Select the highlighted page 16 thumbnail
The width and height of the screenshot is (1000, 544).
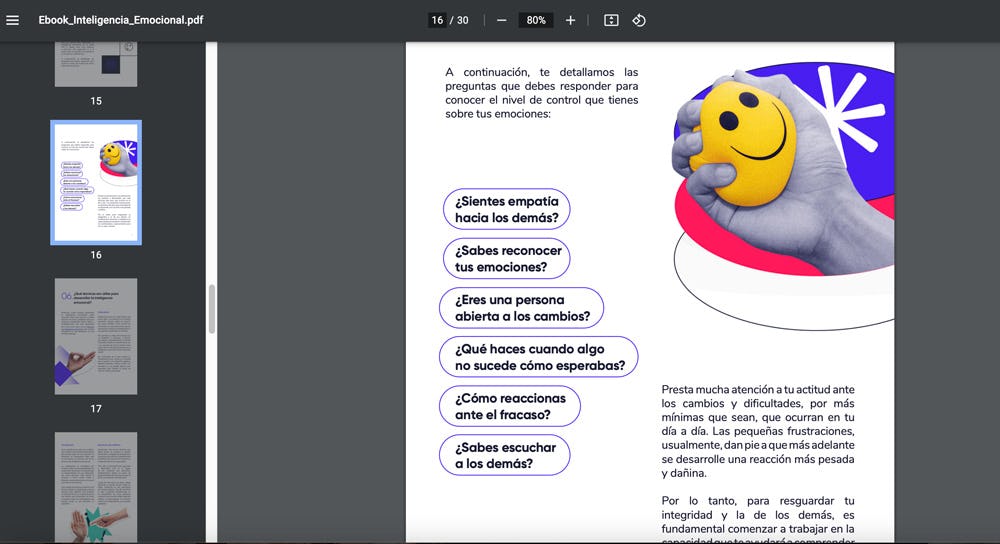point(96,182)
